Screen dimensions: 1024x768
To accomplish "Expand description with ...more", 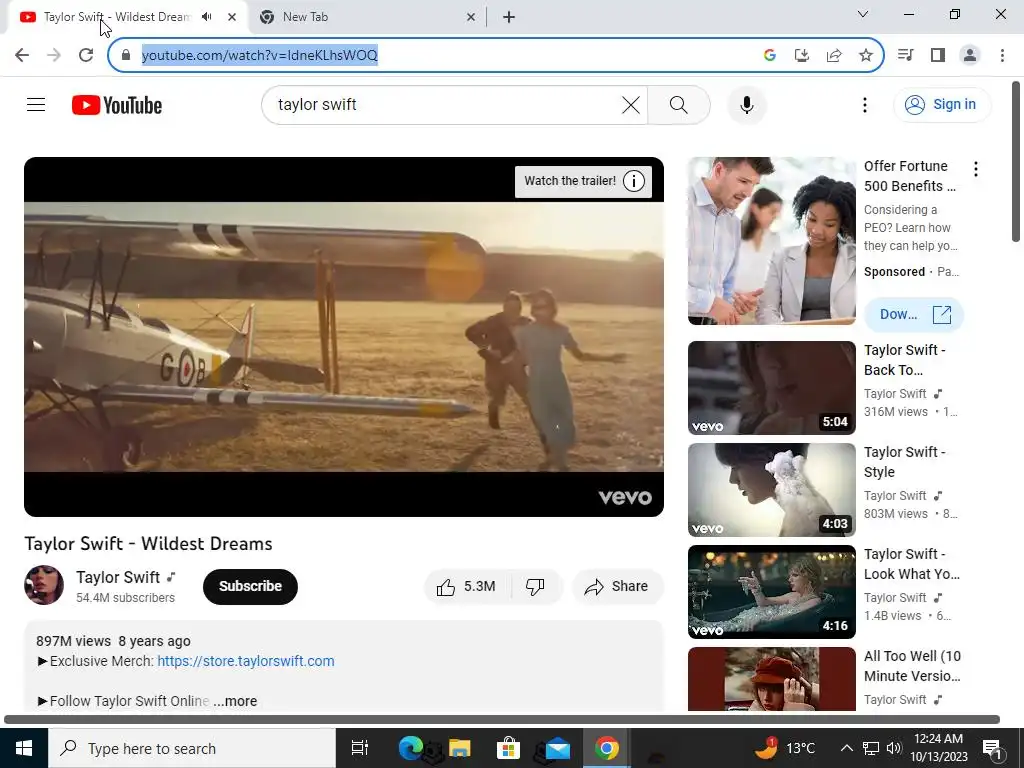I will (x=235, y=701).
